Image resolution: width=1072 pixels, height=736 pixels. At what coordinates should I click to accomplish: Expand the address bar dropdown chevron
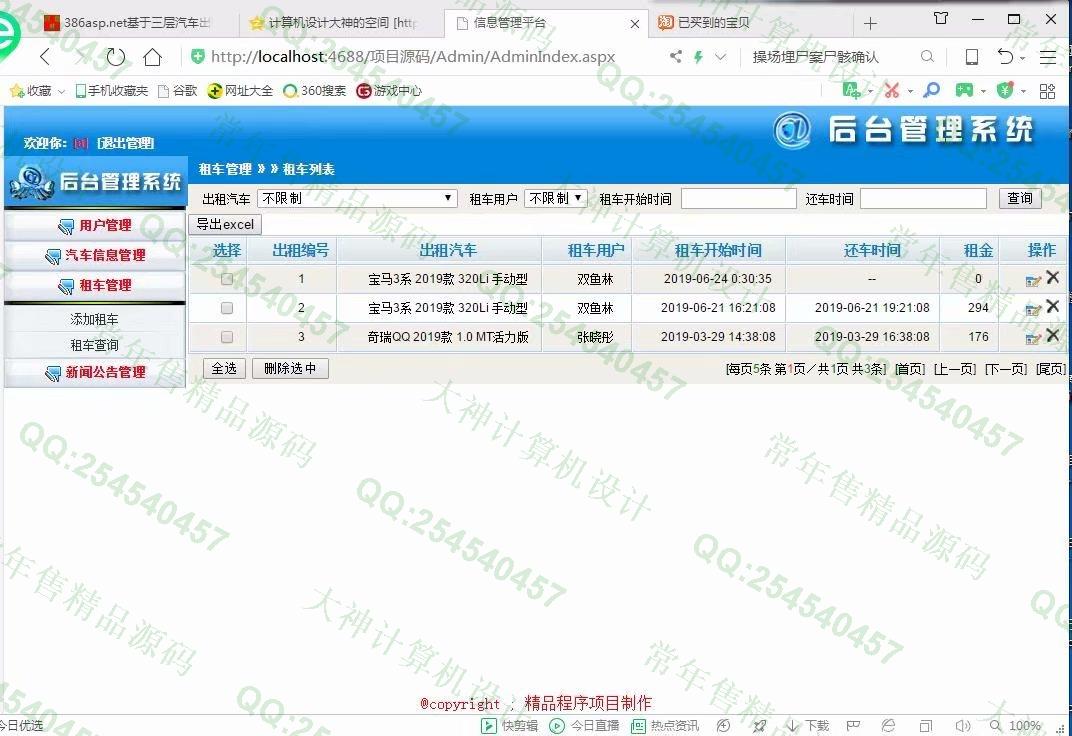click(x=720, y=57)
